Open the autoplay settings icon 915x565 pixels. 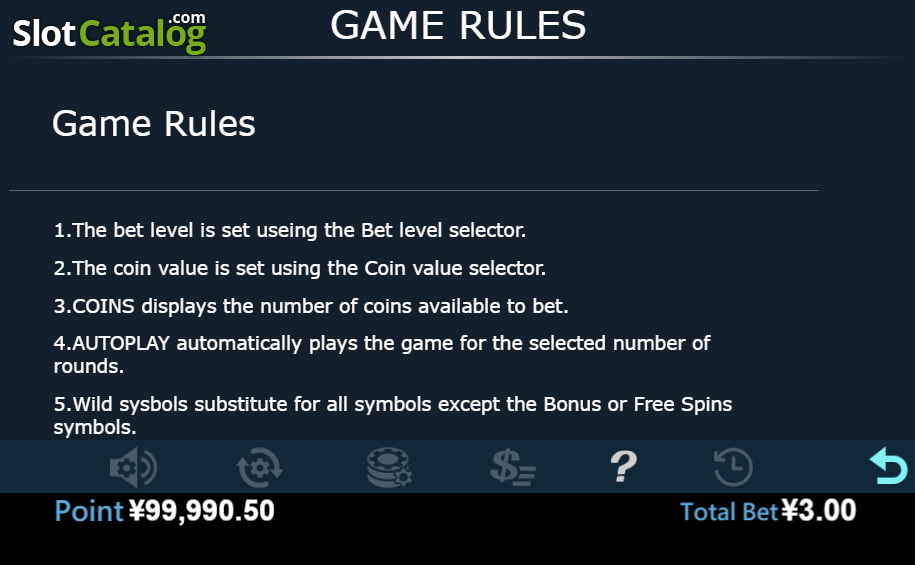tap(260, 467)
